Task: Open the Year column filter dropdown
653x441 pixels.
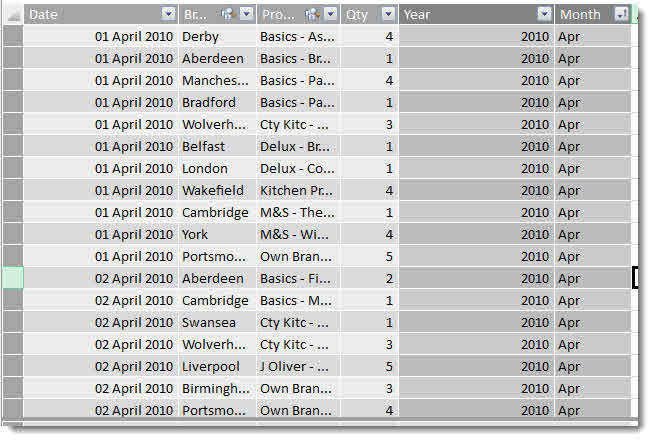Action: (x=544, y=14)
